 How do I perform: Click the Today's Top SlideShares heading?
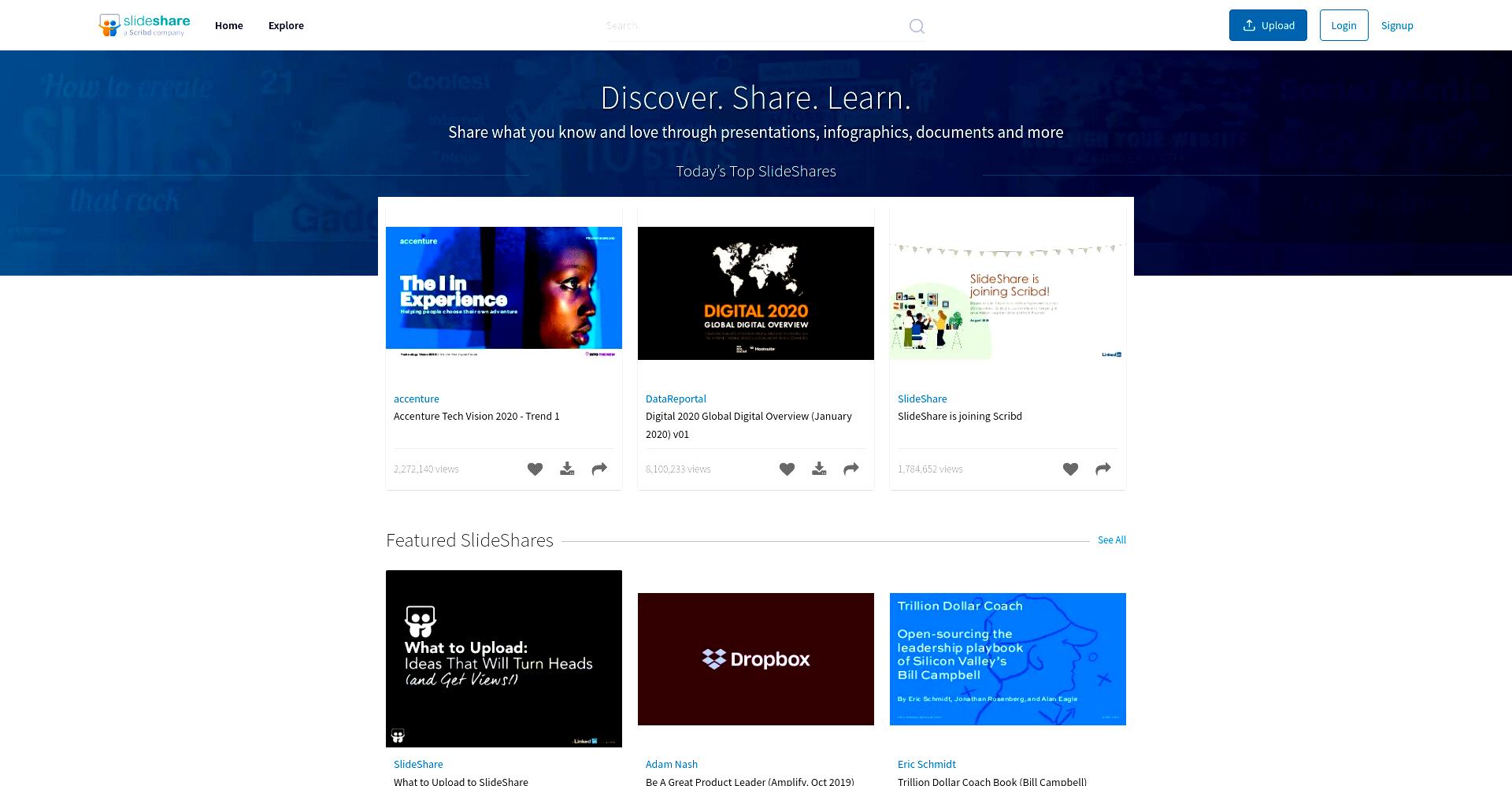tap(756, 171)
